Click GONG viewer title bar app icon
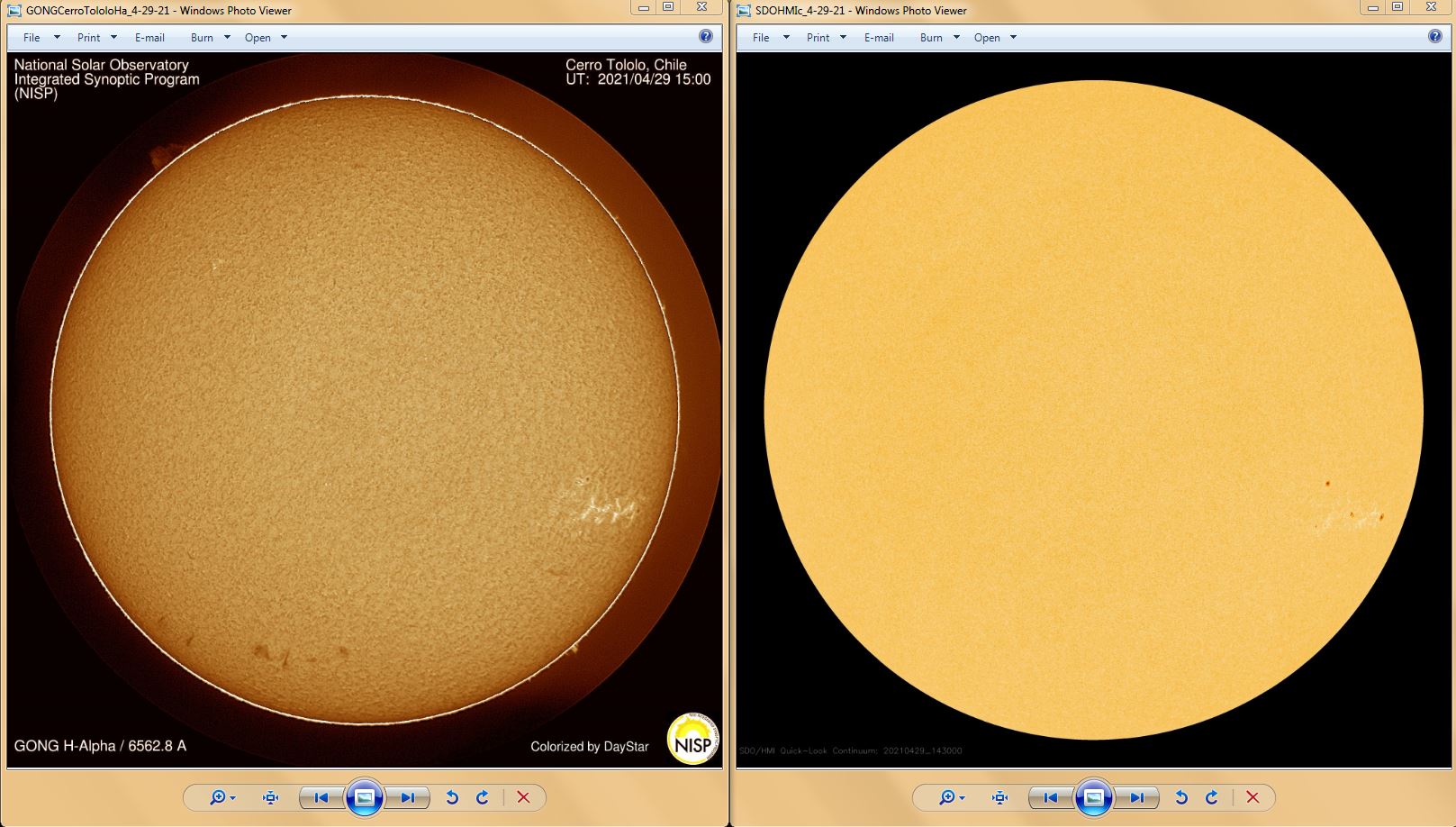 coord(14,11)
